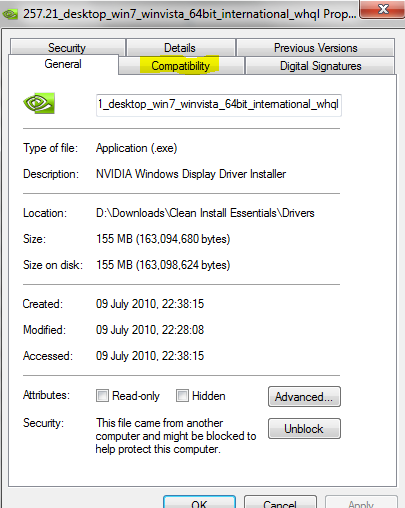
Task: Go to the highlighted Compatibility tab
Action: [181, 66]
